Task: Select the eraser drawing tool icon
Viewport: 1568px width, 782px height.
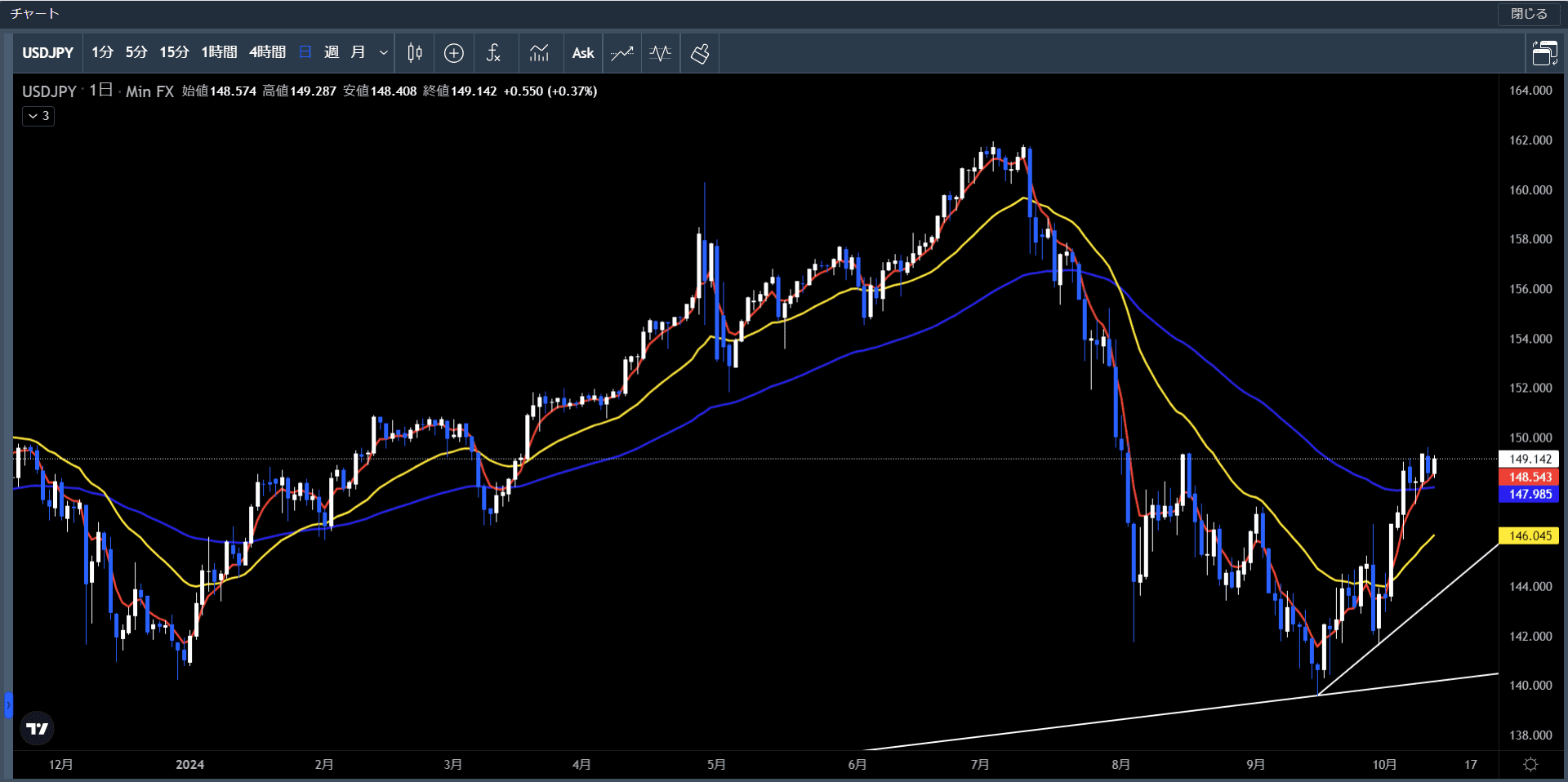Action: 700,53
